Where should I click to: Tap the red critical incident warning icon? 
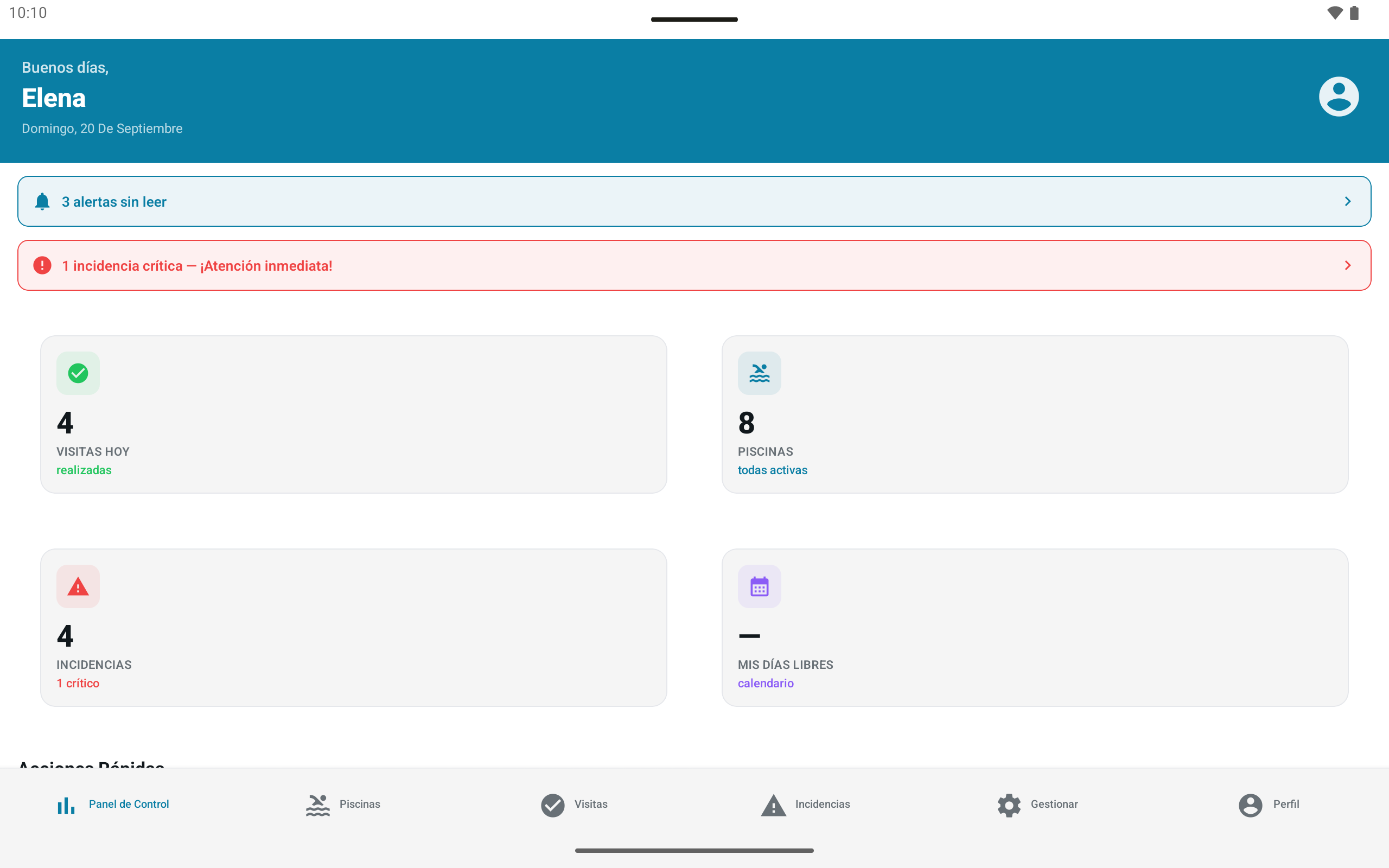42,265
